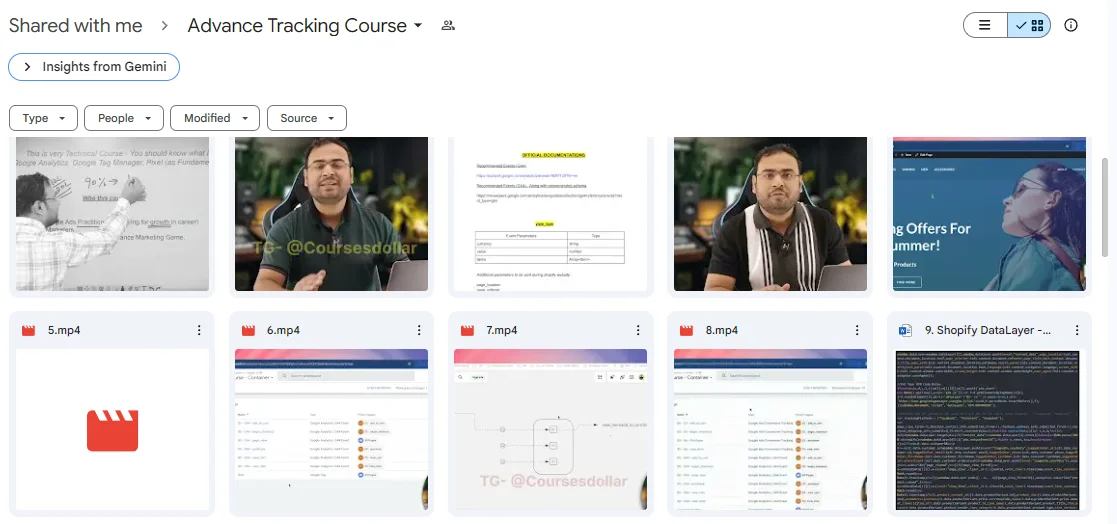Viewport: 1117px width, 524px height.
Task: Open more options for 5.mp4
Action: click(198, 331)
